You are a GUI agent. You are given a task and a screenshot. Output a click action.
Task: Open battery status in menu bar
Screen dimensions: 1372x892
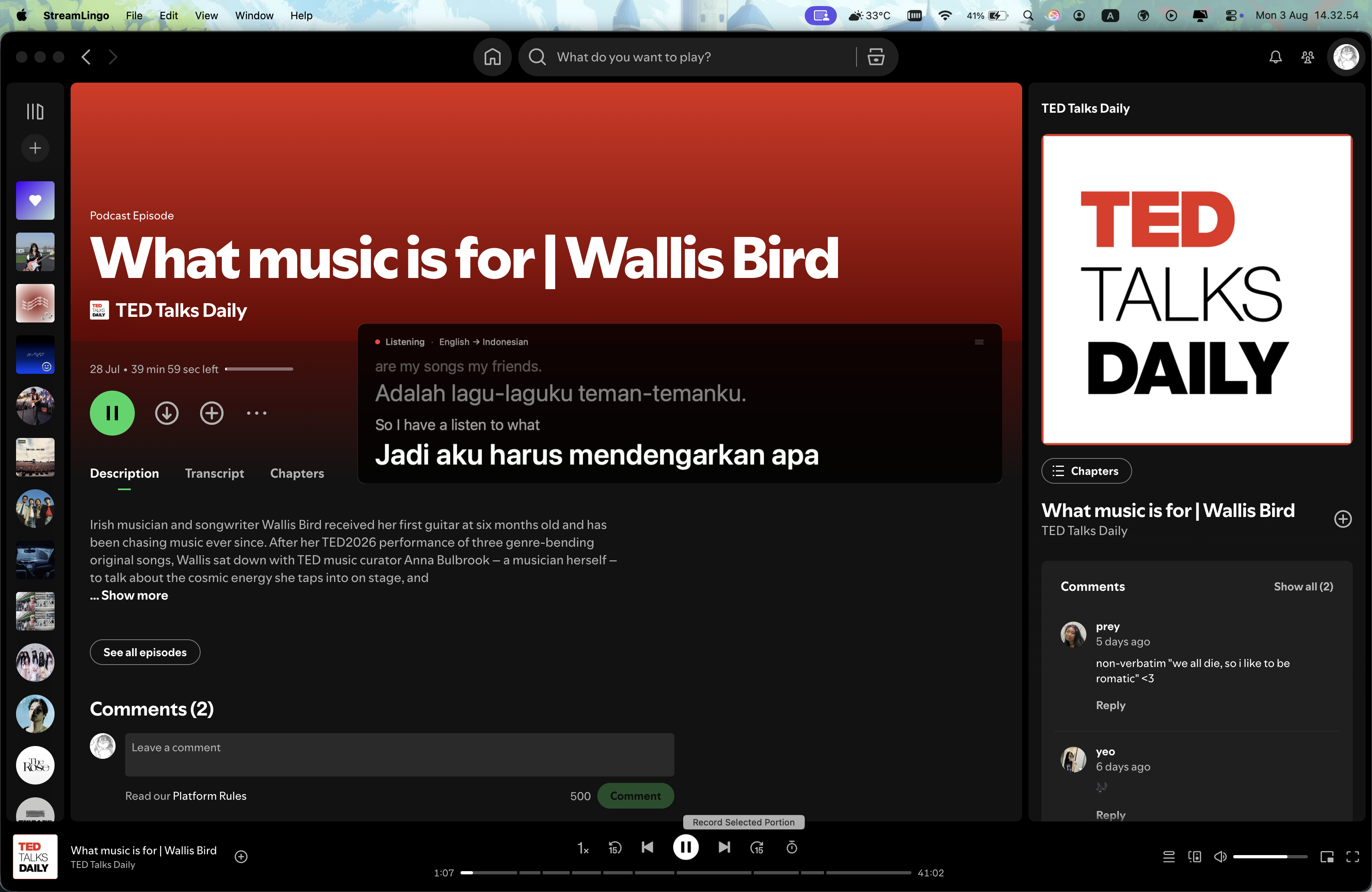coord(987,16)
